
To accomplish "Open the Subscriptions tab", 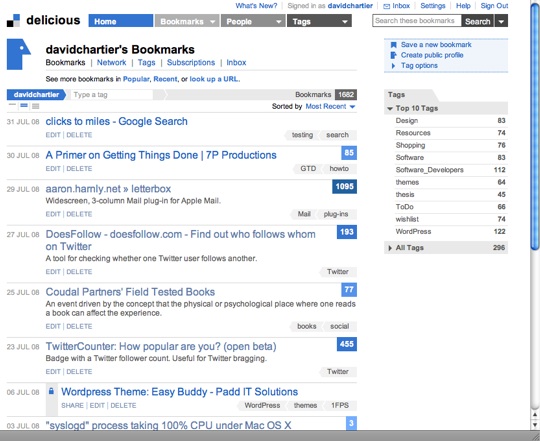I will pyautogui.click(x=191, y=63).
